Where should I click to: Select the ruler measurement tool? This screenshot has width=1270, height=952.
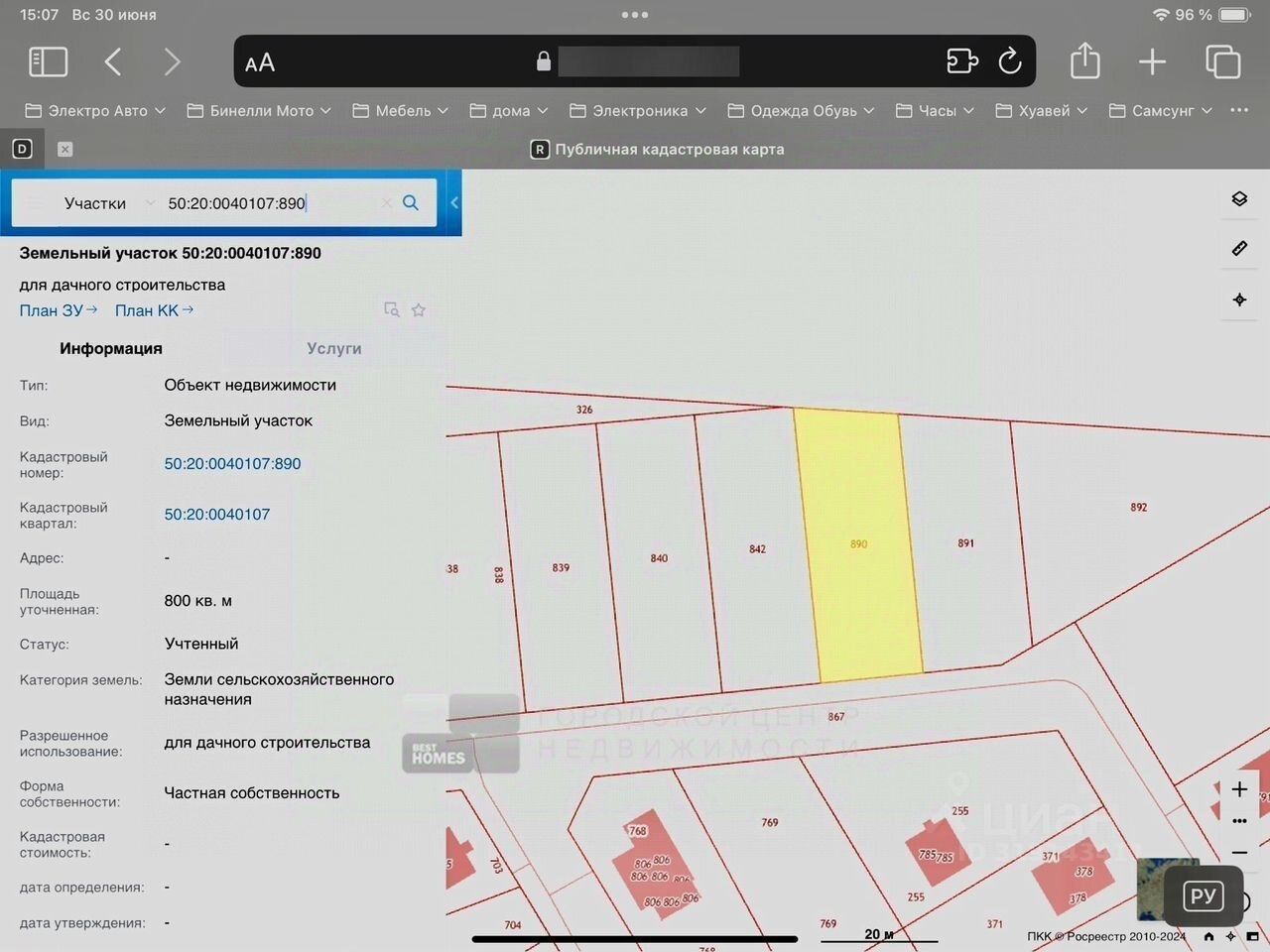(1239, 249)
